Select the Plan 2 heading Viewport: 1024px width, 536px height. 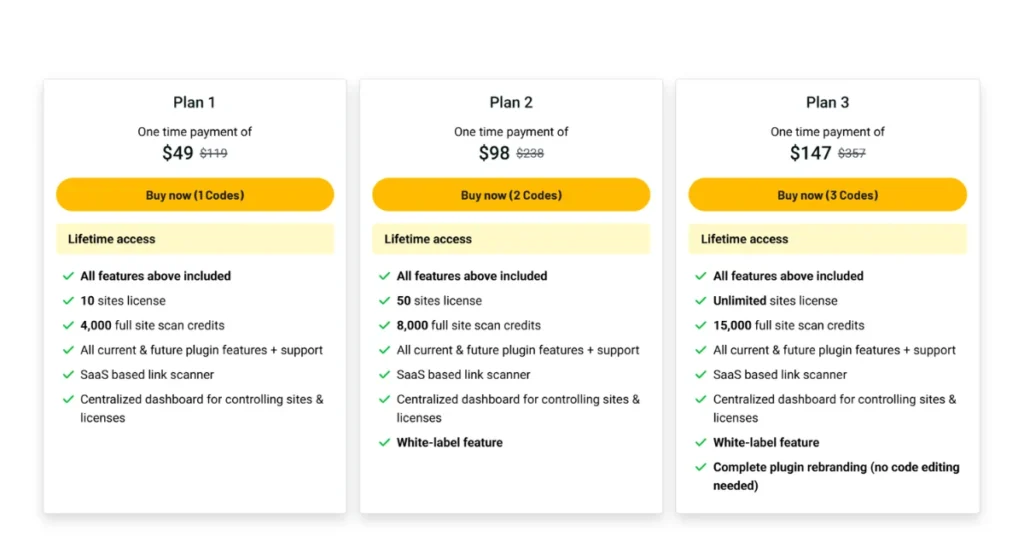(511, 102)
